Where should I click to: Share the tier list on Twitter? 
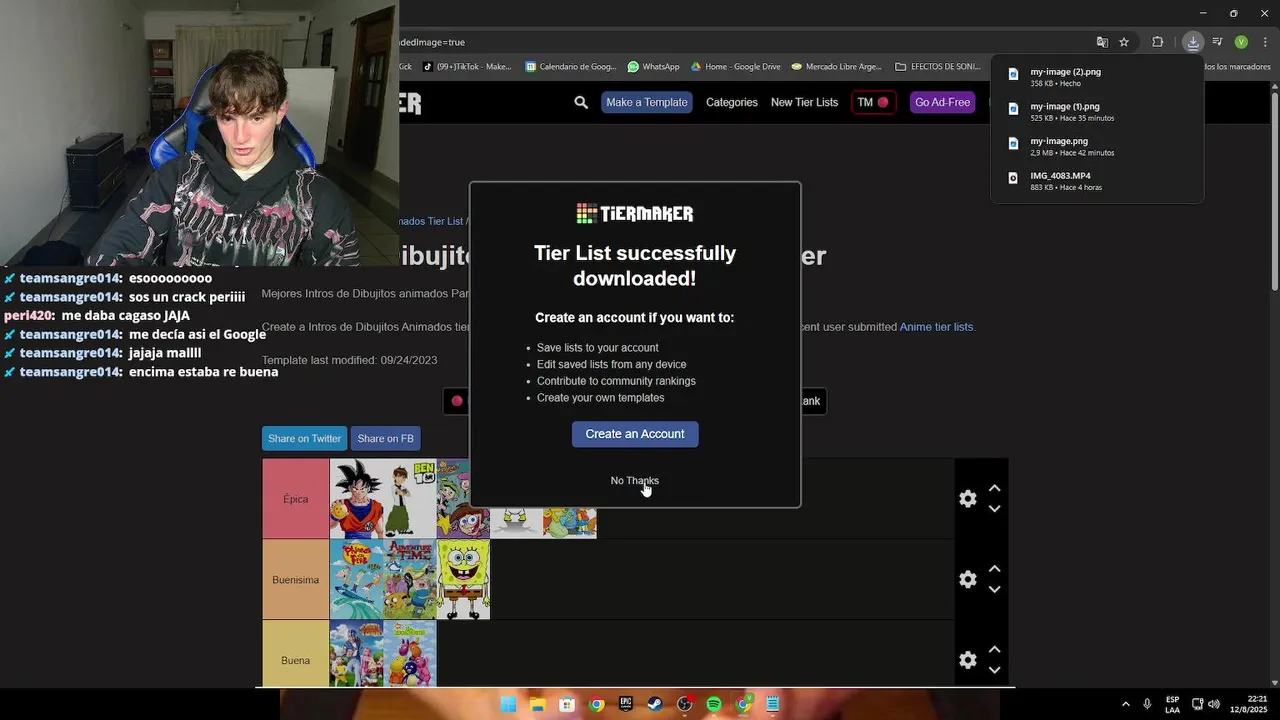304,438
